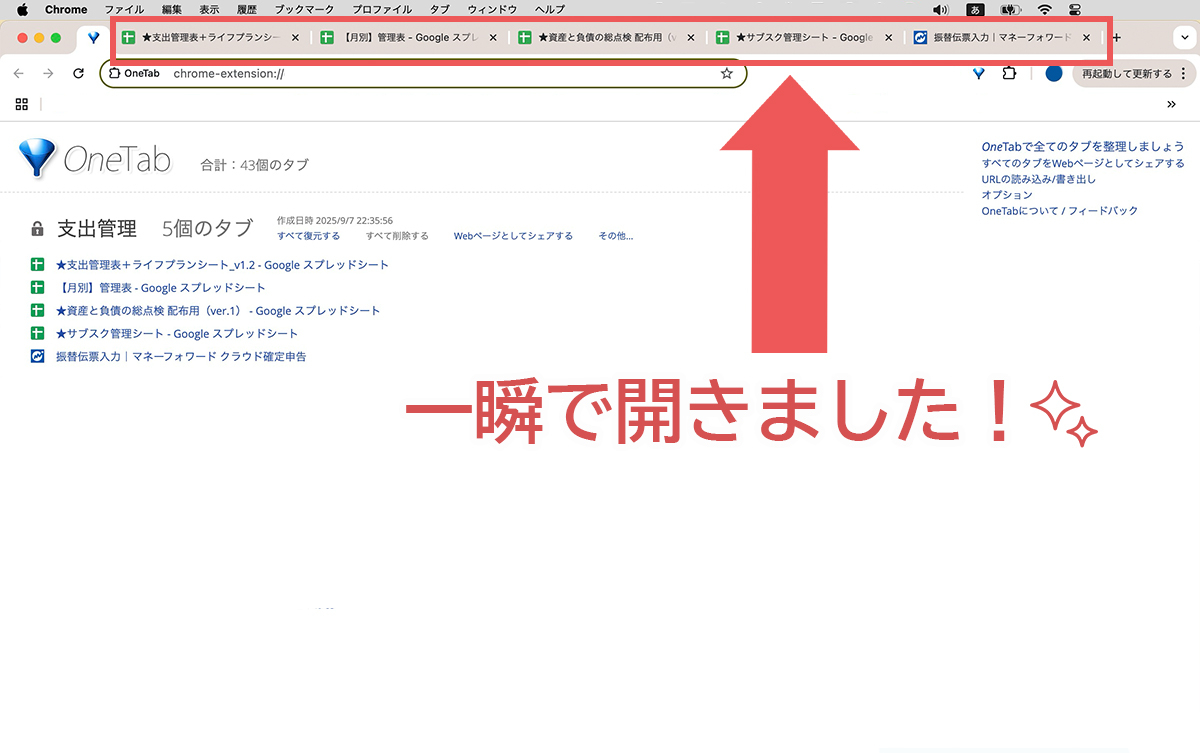Click the battery status icon

tap(1009, 9)
